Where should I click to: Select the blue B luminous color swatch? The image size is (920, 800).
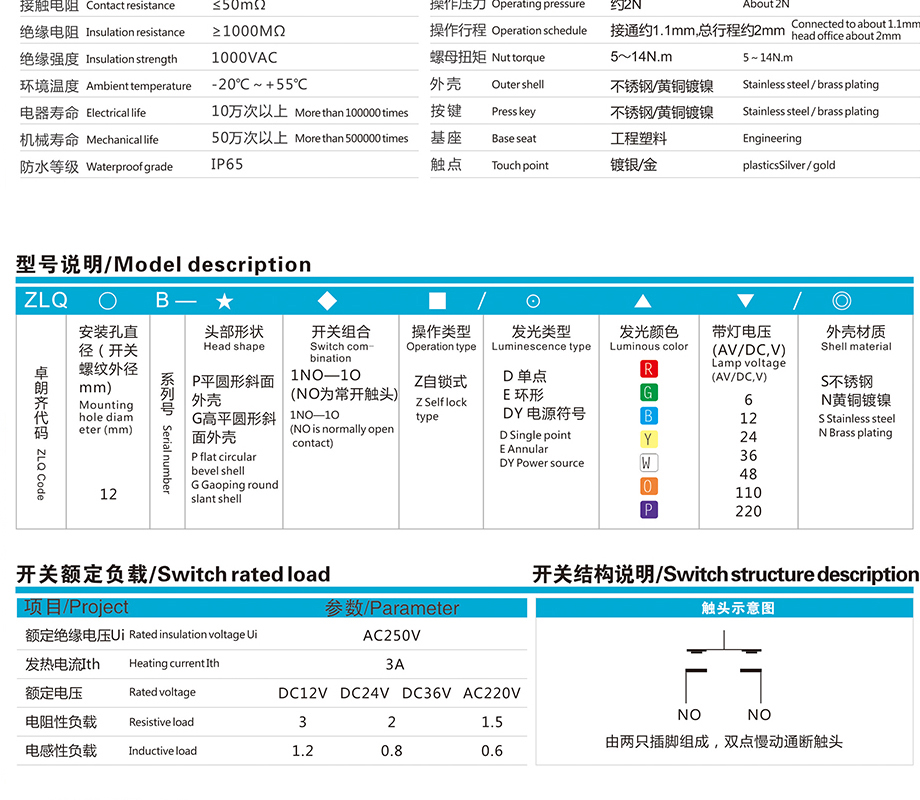point(648,416)
